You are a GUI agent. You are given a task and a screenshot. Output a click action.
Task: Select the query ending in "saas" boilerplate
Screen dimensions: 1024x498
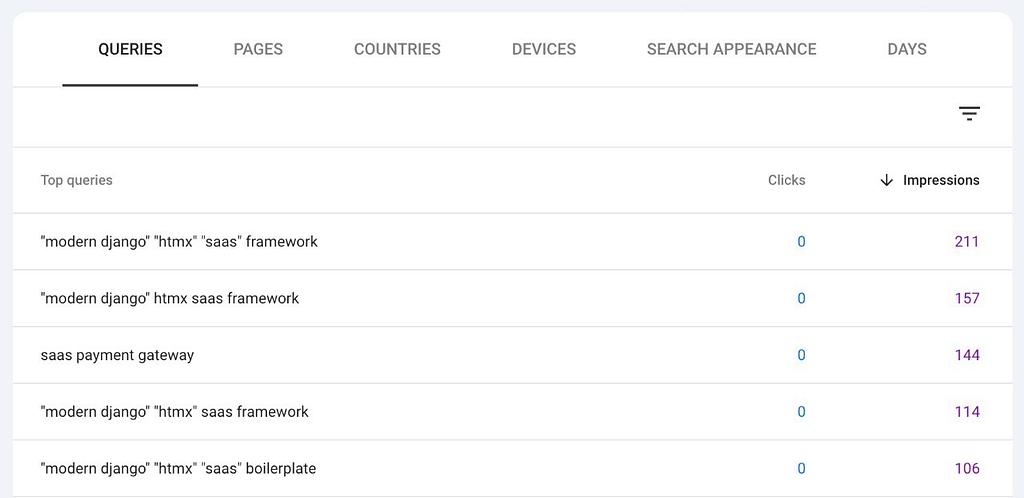tap(178, 469)
